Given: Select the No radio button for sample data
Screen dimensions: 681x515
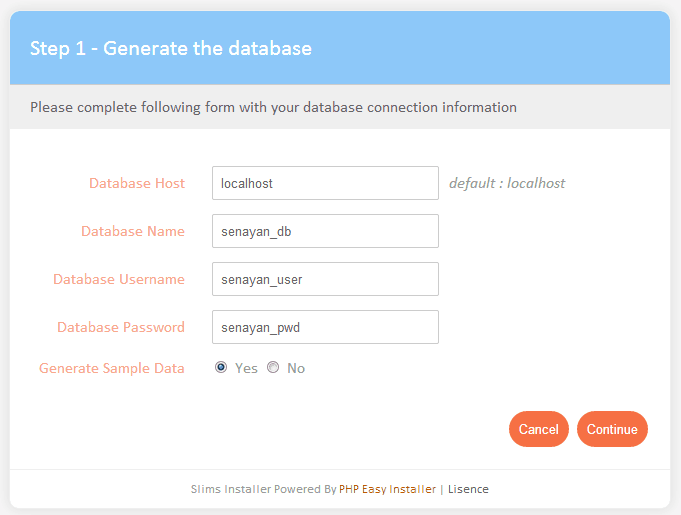Looking at the screenshot, I should click(273, 367).
